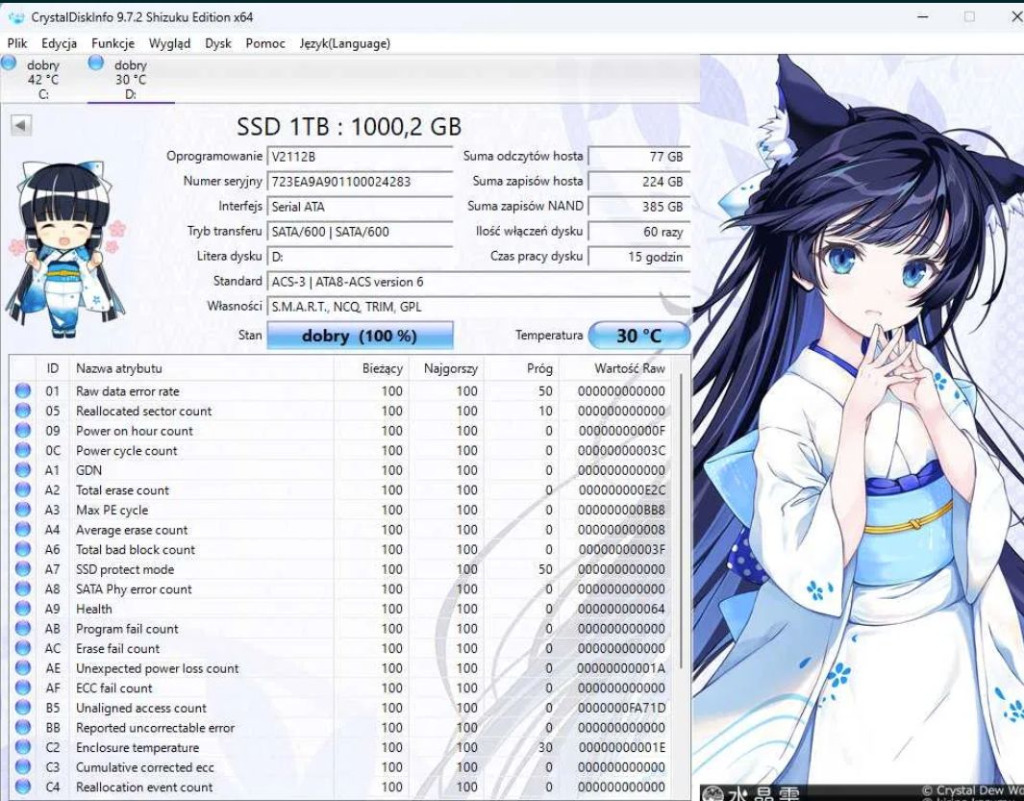Click the status icon for Power on hour count
Screen dimensions: 1024x801
23,430
